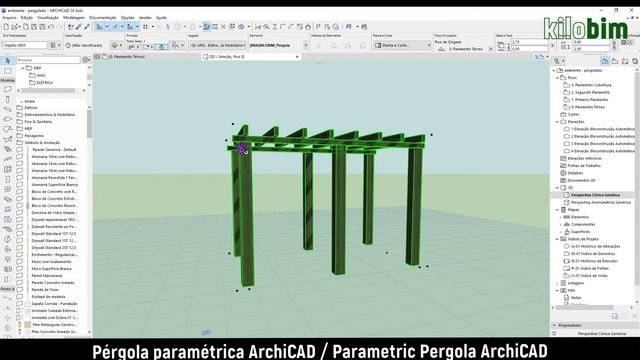Open the Planta e Corte dropdown
Image resolution: width=640 pixels, height=360 pixels.
pos(402,45)
